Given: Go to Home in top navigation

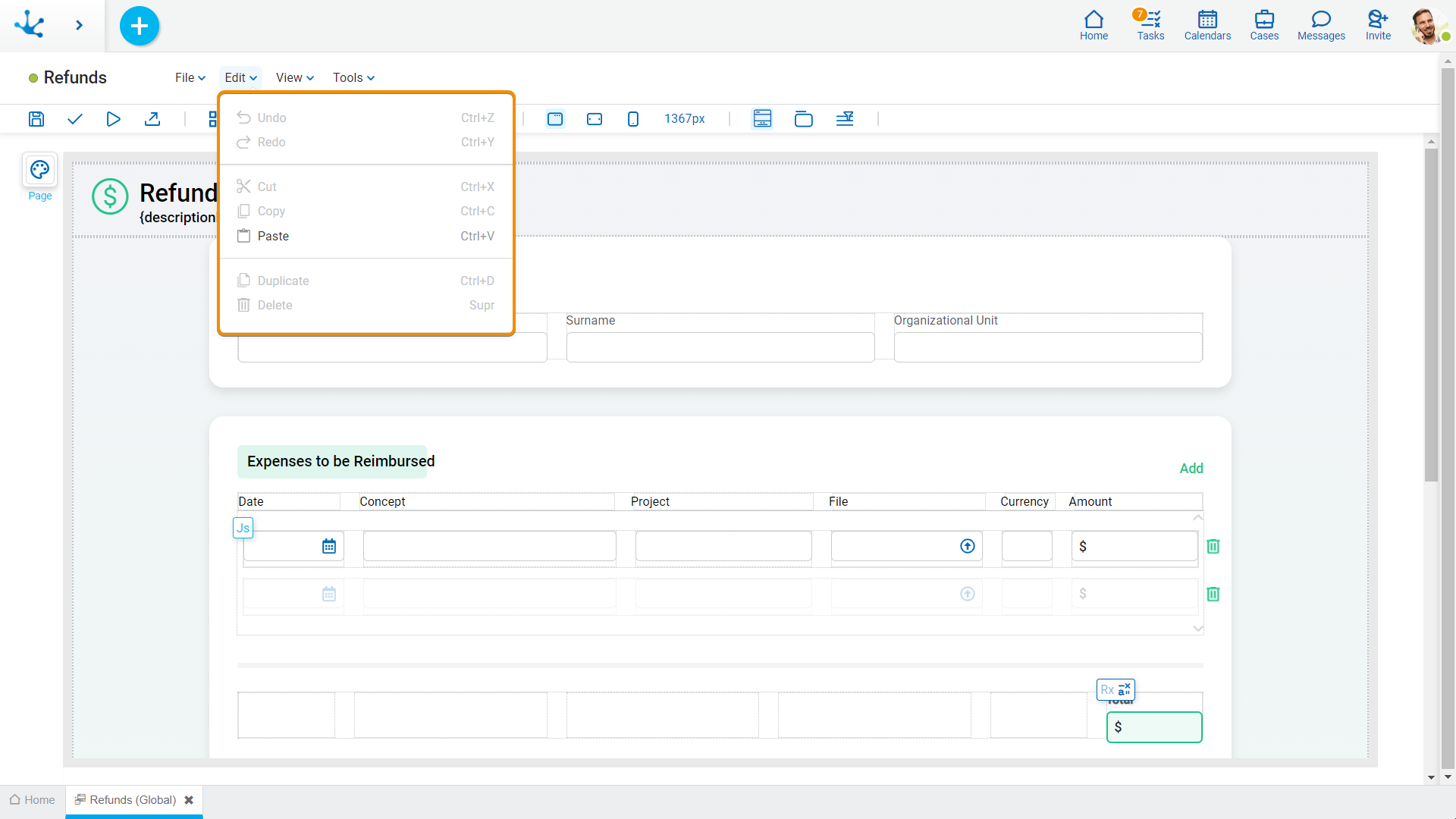Looking at the screenshot, I should pyautogui.click(x=1094, y=25).
